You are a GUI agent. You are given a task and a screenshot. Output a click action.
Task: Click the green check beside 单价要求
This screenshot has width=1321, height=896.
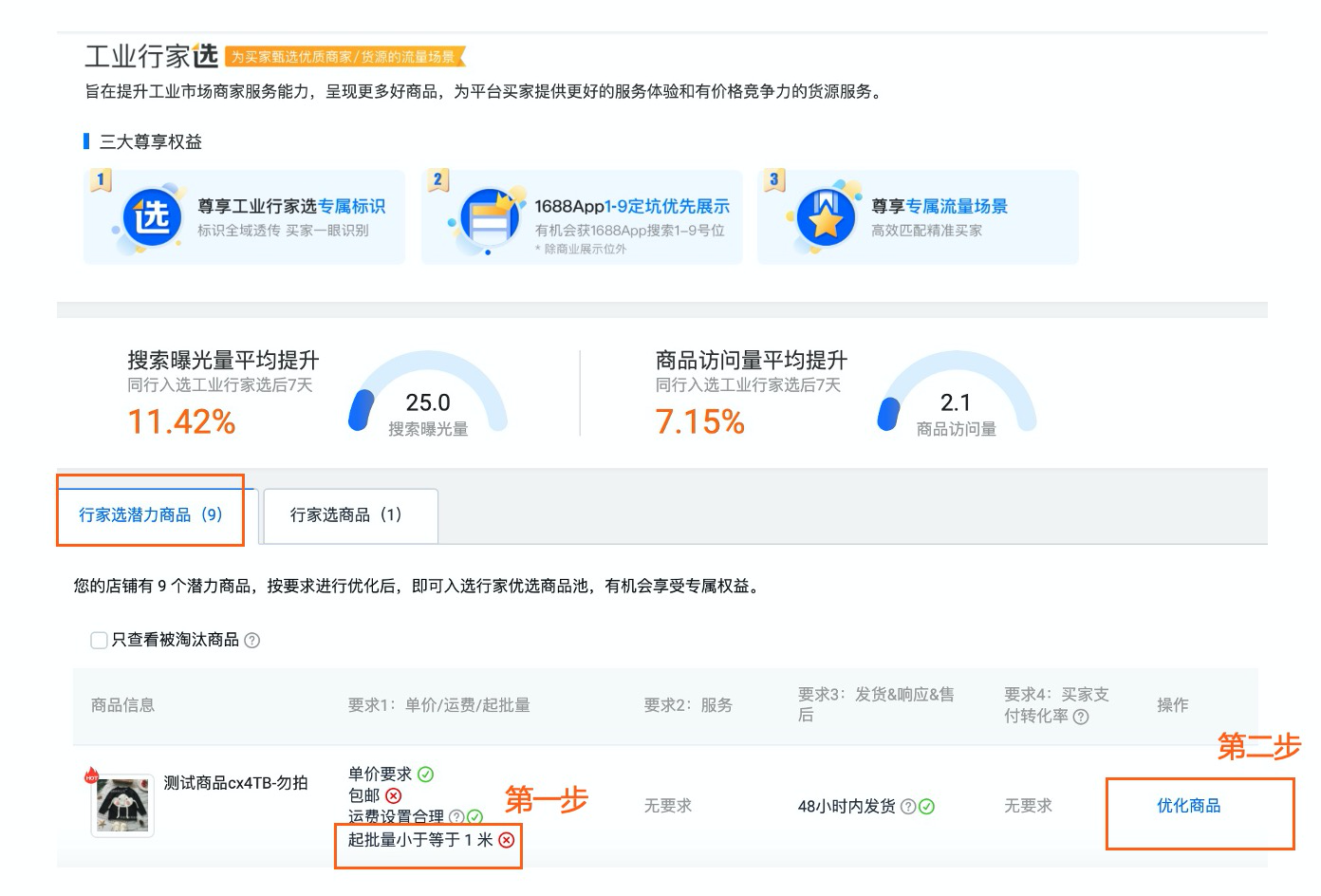pos(423,774)
